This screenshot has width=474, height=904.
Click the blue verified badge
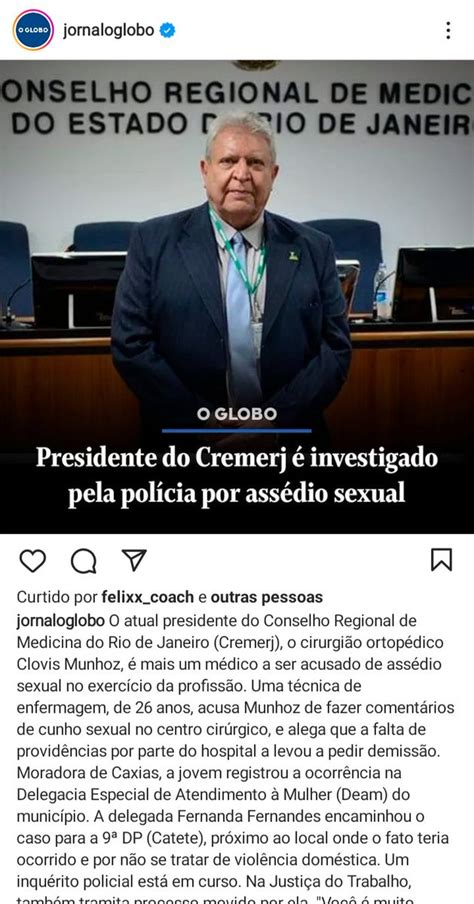[167, 30]
